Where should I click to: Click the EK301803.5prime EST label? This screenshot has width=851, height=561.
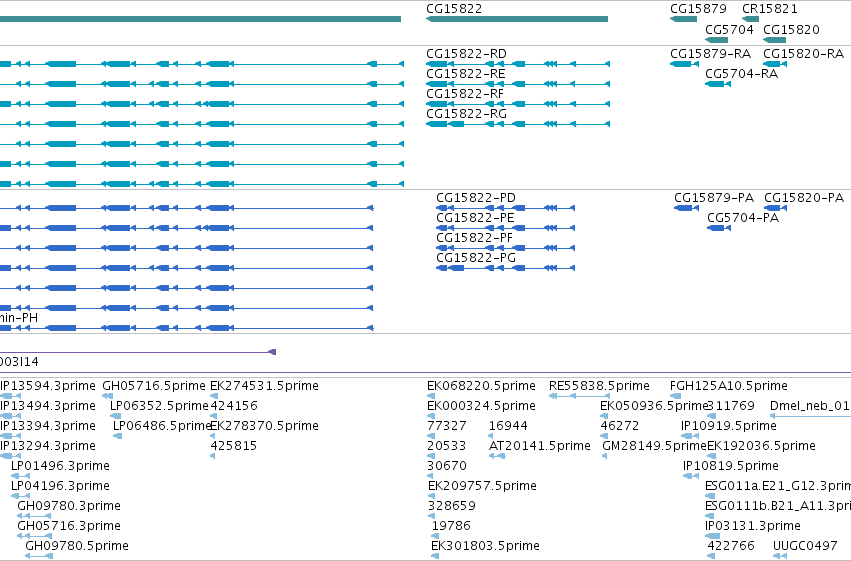pos(485,546)
